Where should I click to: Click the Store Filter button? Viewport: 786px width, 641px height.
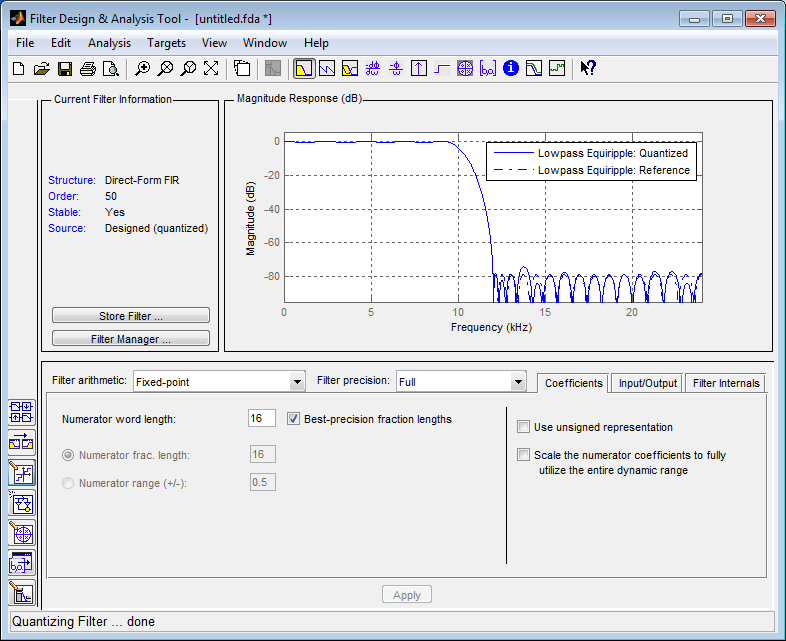click(131, 316)
